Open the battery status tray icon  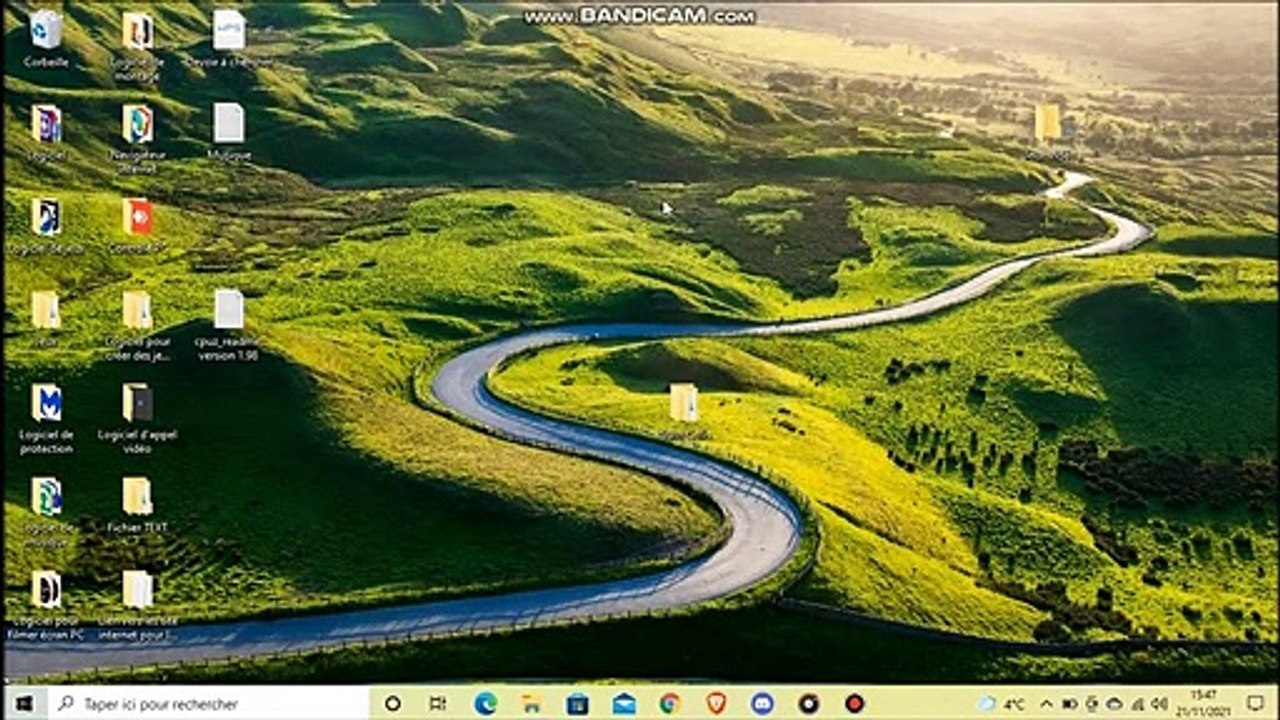[x=1069, y=704]
